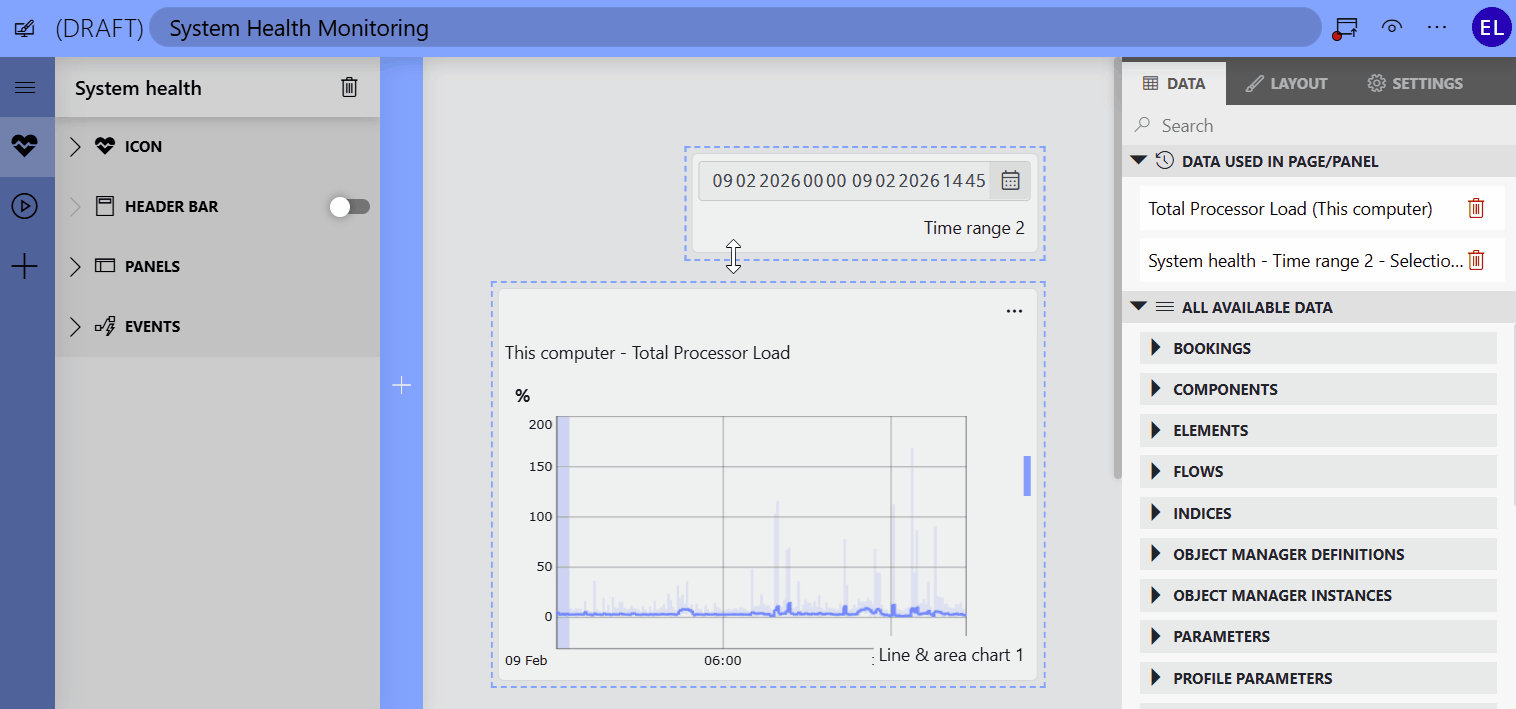Enable the Header Bar toggle switch
The width and height of the screenshot is (1516, 709).
click(350, 206)
